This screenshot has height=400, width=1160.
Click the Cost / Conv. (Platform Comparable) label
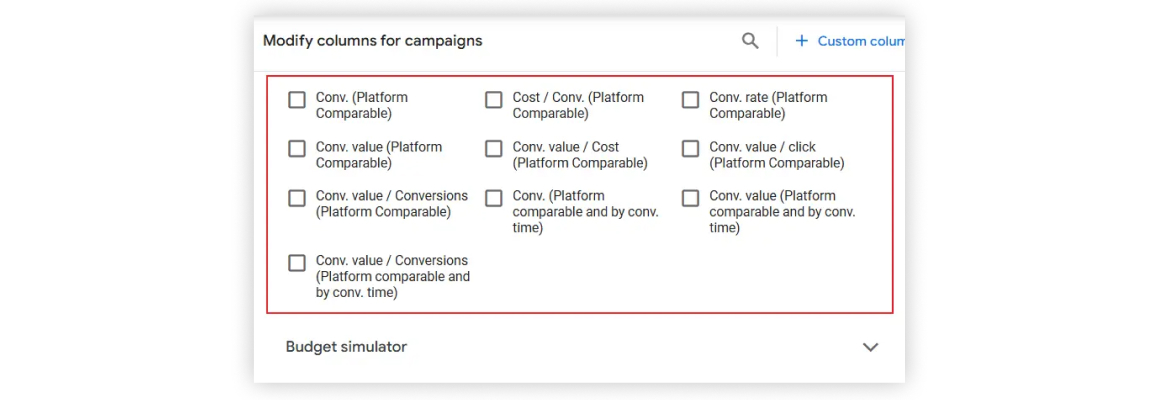click(x=578, y=106)
